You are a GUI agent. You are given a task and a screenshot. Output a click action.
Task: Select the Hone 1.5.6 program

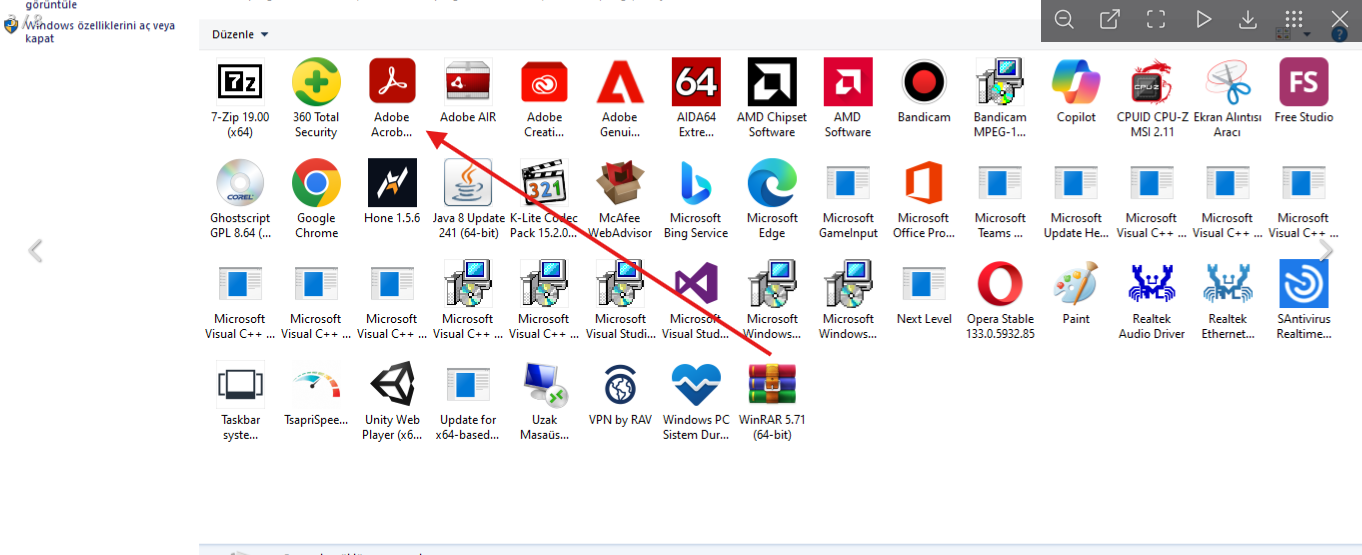point(392,183)
